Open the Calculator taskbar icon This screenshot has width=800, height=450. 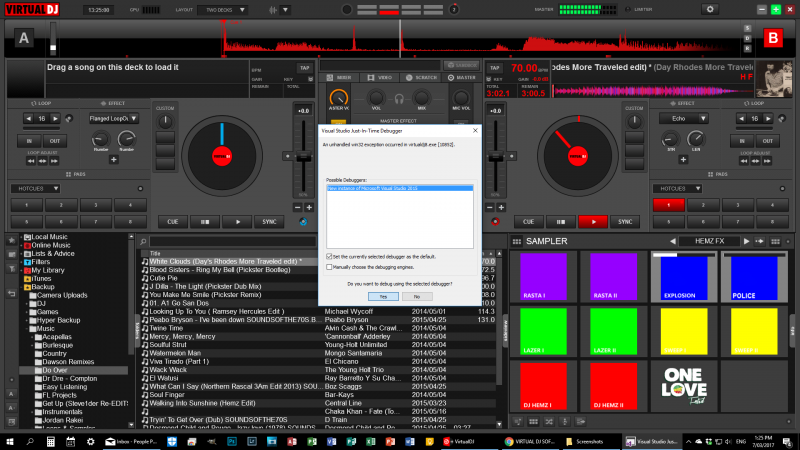coord(51,442)
